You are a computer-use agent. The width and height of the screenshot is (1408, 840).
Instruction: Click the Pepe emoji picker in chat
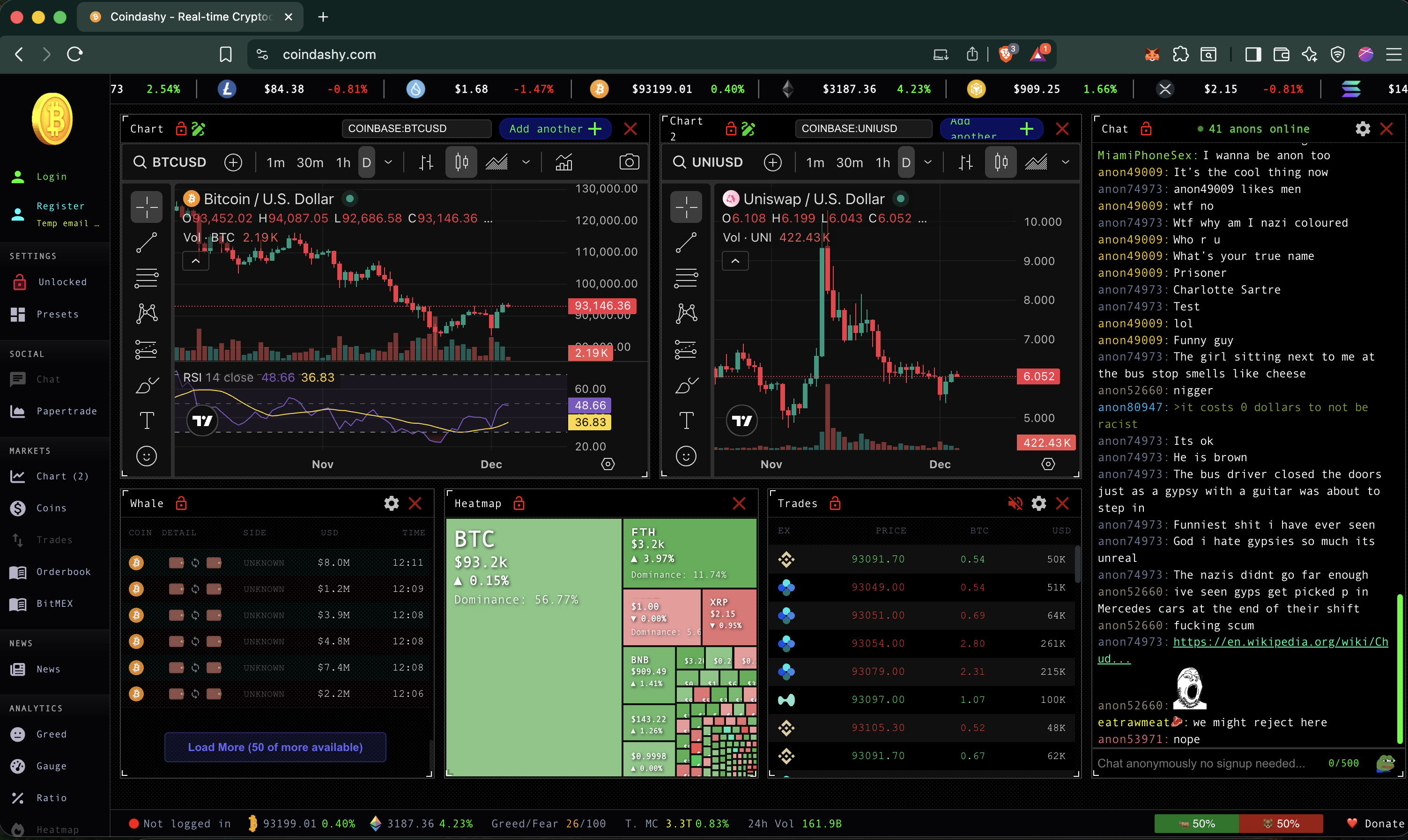pos(1385,763)
